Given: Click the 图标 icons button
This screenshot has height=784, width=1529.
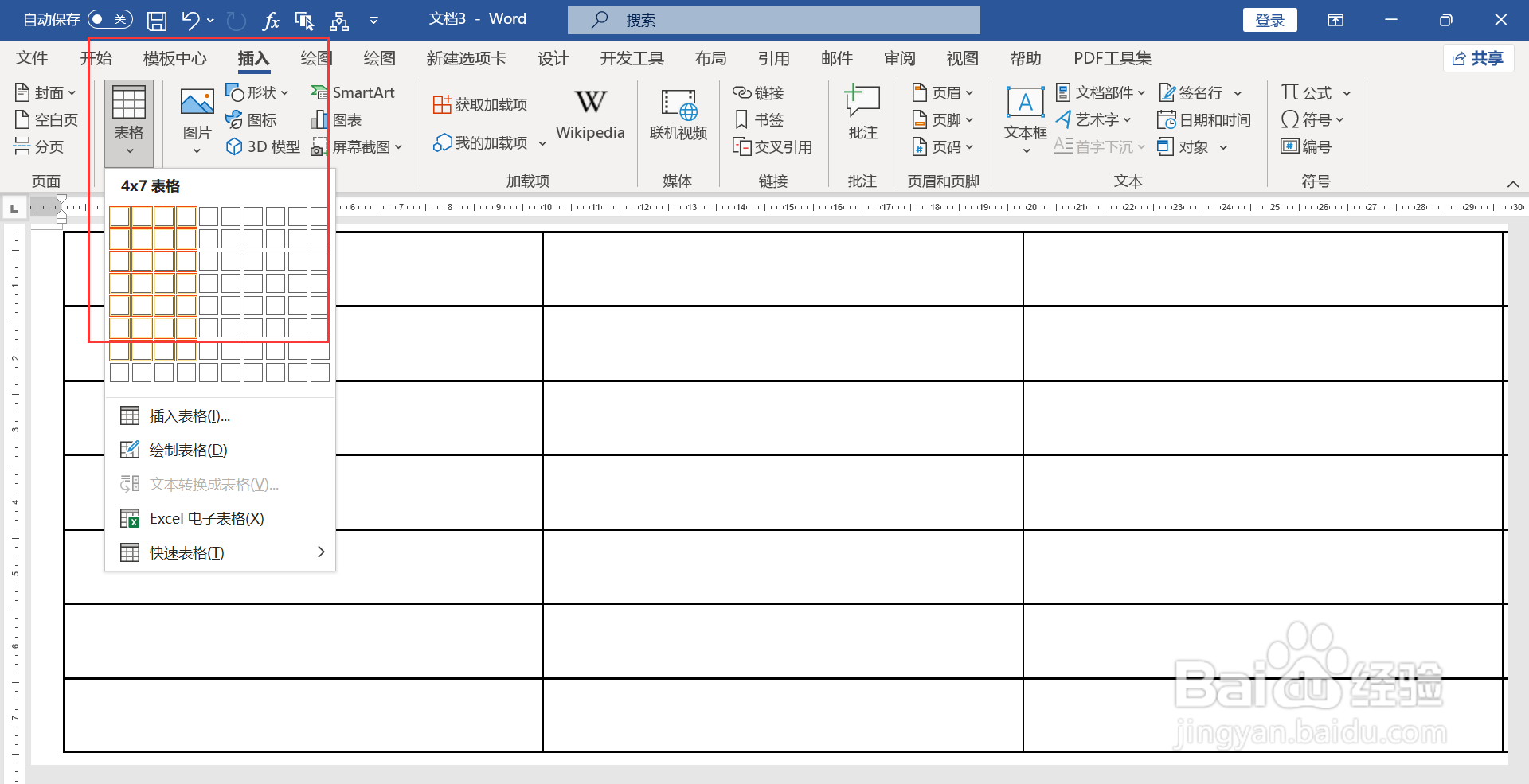Looking at the screenshot, I should coord(252,120).
